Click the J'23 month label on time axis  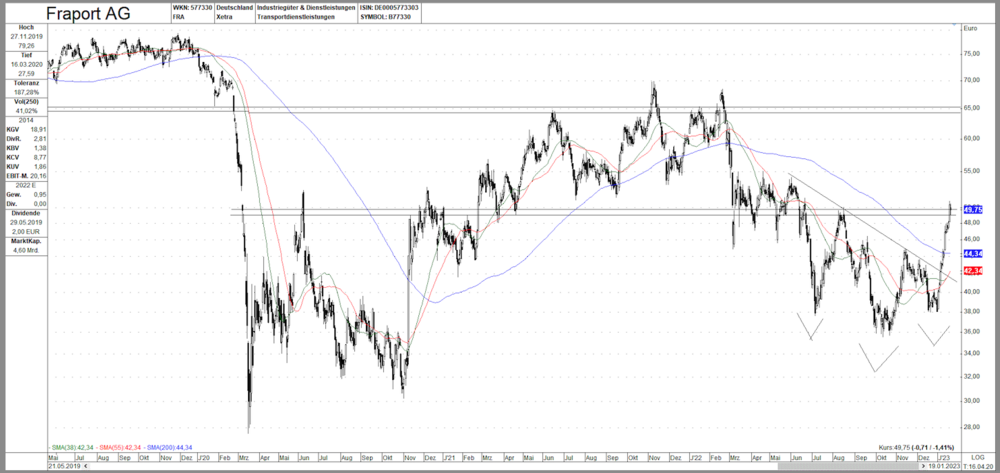click(942, 458)
